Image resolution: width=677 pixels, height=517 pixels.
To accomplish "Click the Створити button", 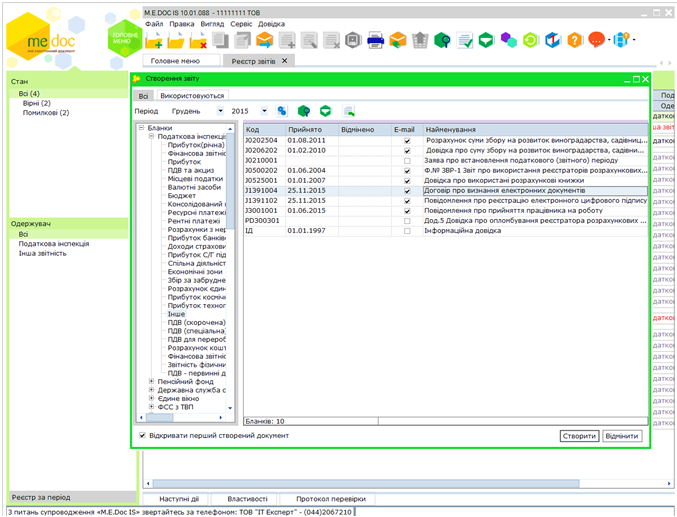I will coord(579,436).
